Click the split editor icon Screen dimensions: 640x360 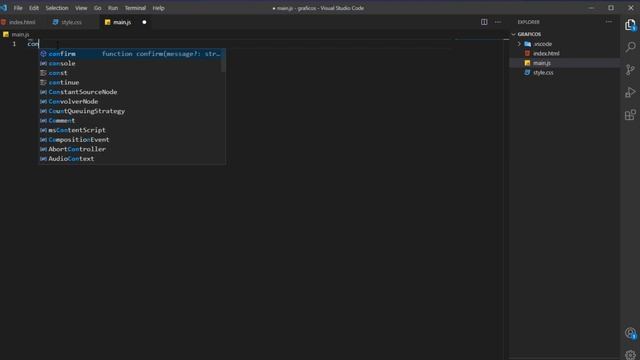(484, 22)
